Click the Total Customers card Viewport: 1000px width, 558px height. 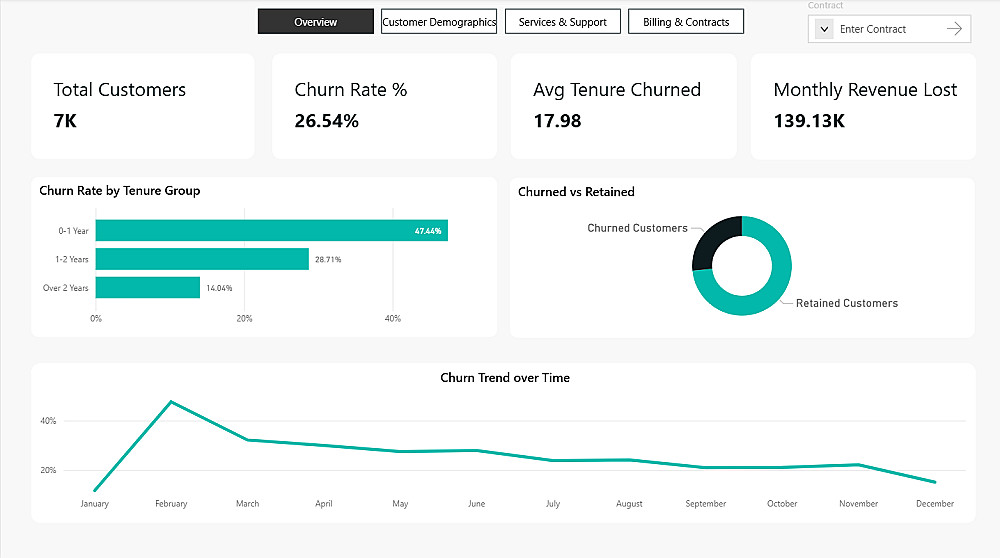coord(143,106)
